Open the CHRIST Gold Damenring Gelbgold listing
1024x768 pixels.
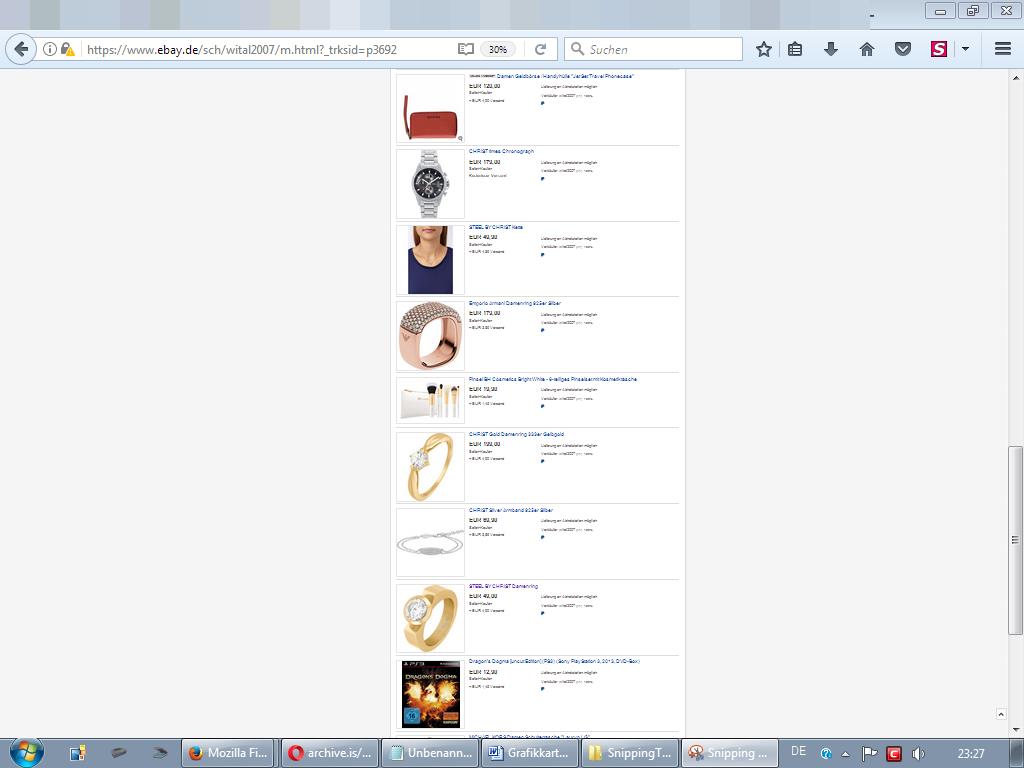pyautogui.click(x=516, y=434)
